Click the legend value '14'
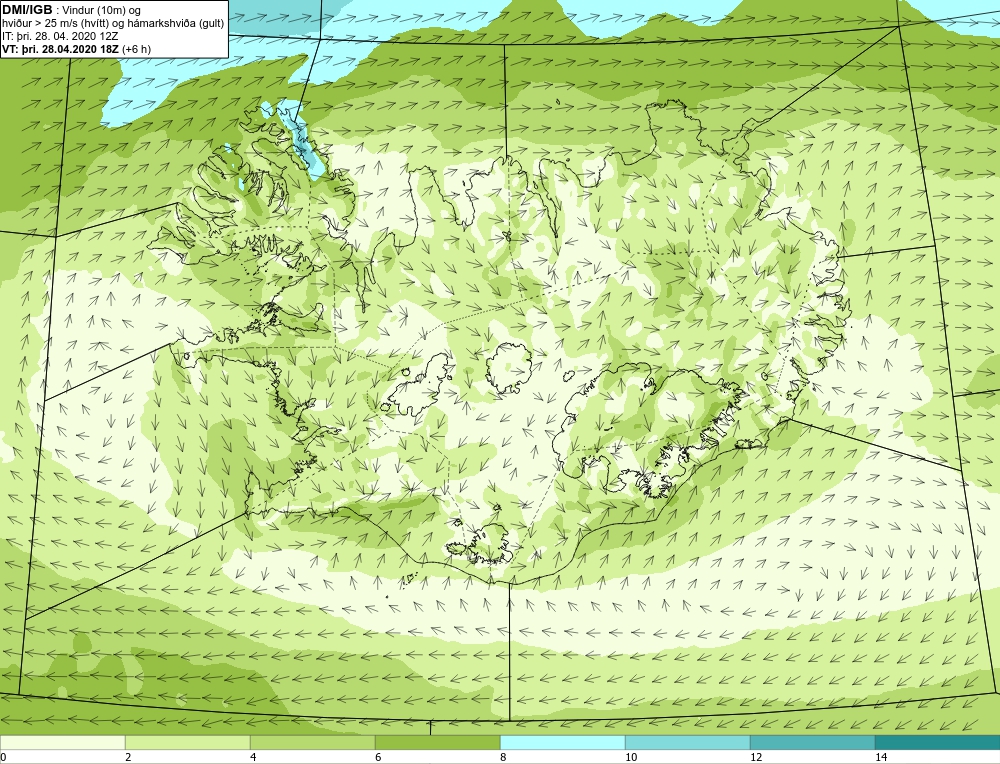Image resolution: width=1000 pixels, height=764 pixels. point(881,757)
